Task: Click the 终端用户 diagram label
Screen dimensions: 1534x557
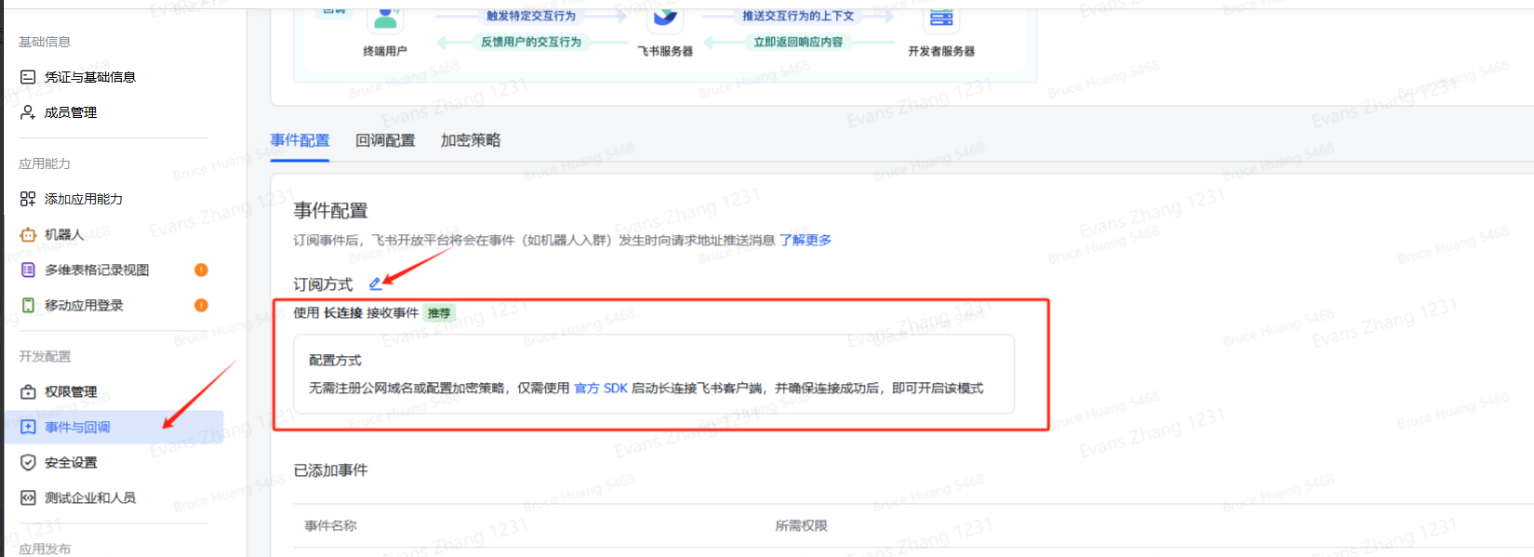Action: pos(385,50)
